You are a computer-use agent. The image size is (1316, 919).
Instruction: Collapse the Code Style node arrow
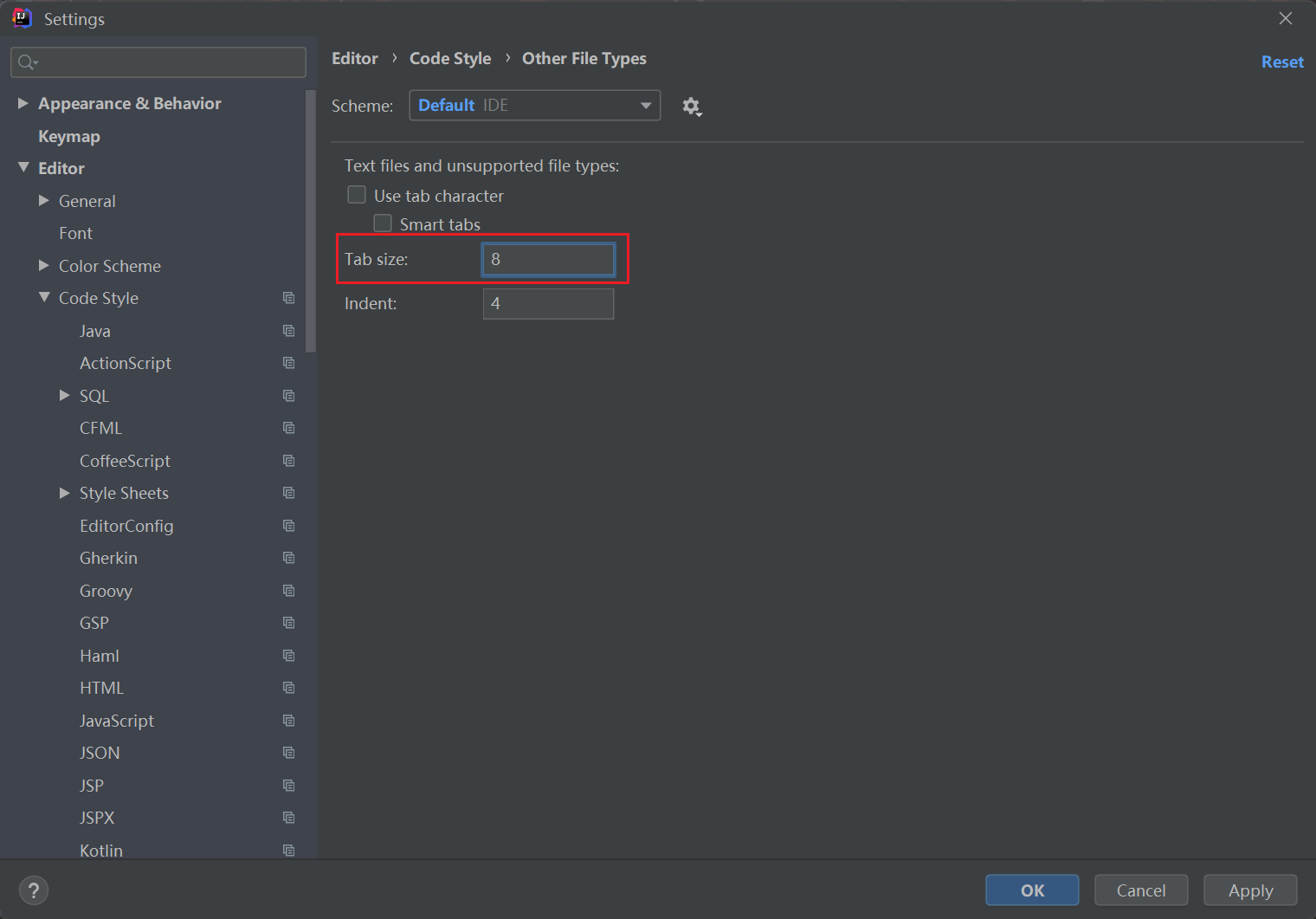click(44, 297)
